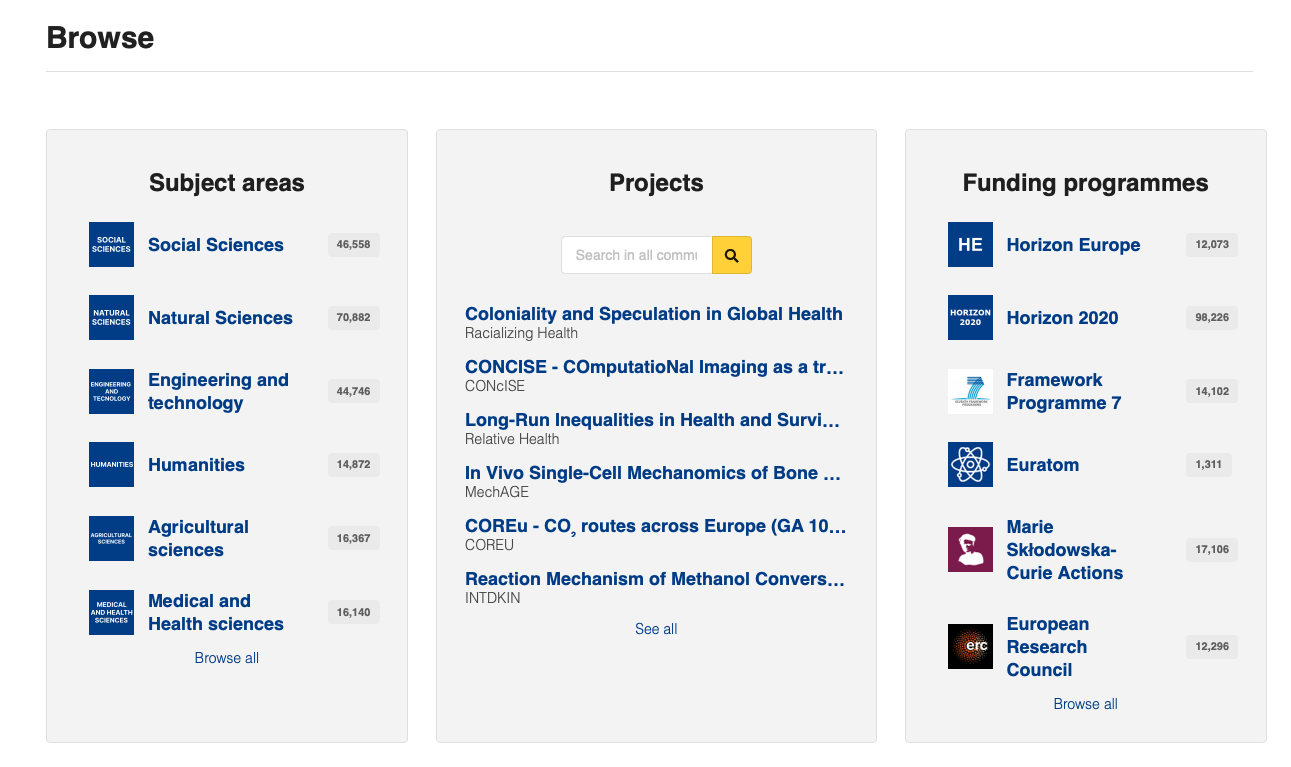Screen dimensions: 1291x767
Task: Open Reaction Mechanism of Methanol Conversion project
Action: pyautogui.click(x=655, y=579)
